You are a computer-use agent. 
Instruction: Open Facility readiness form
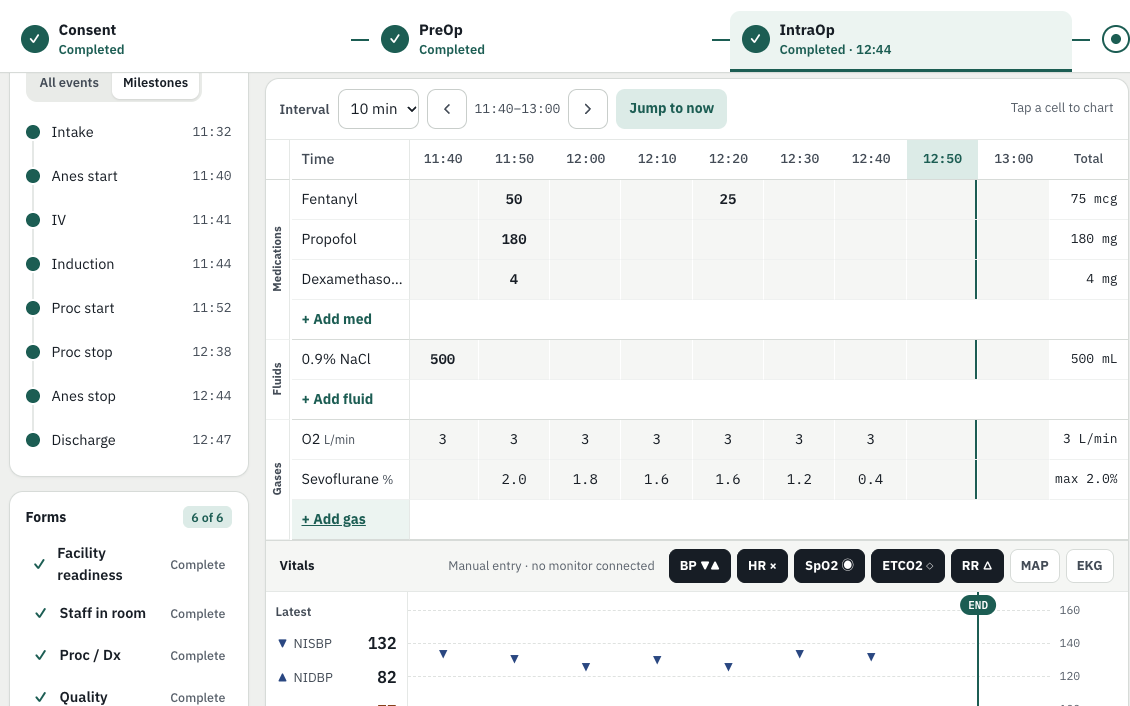(x=128, y=564)
